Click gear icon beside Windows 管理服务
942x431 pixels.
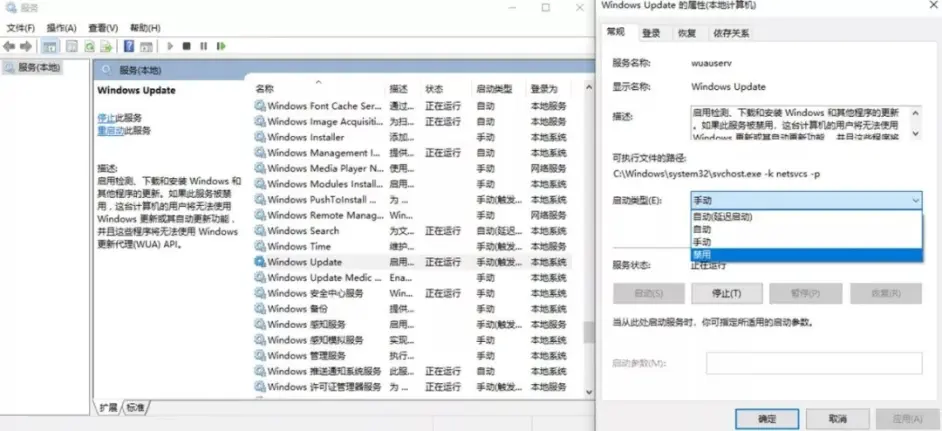coord(260,356)
